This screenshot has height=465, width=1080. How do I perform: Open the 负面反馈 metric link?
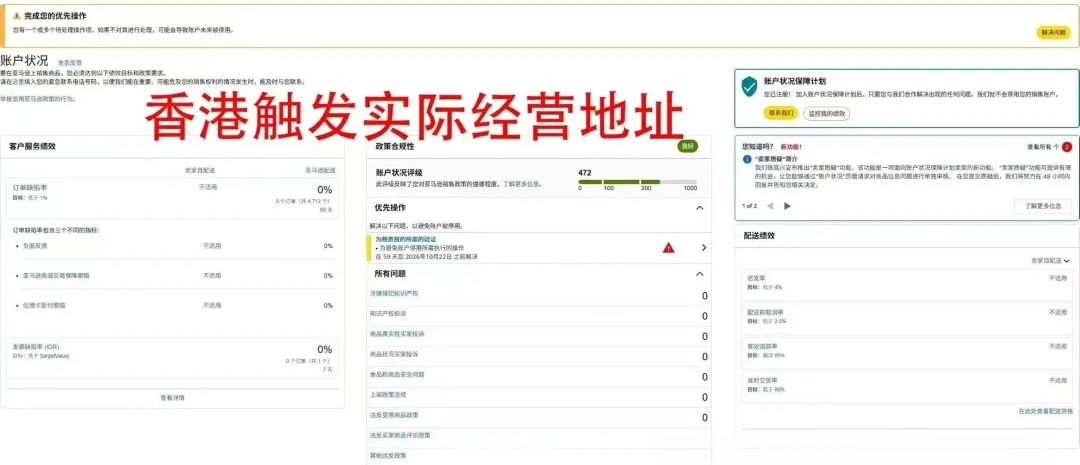(x=35, y=246)
